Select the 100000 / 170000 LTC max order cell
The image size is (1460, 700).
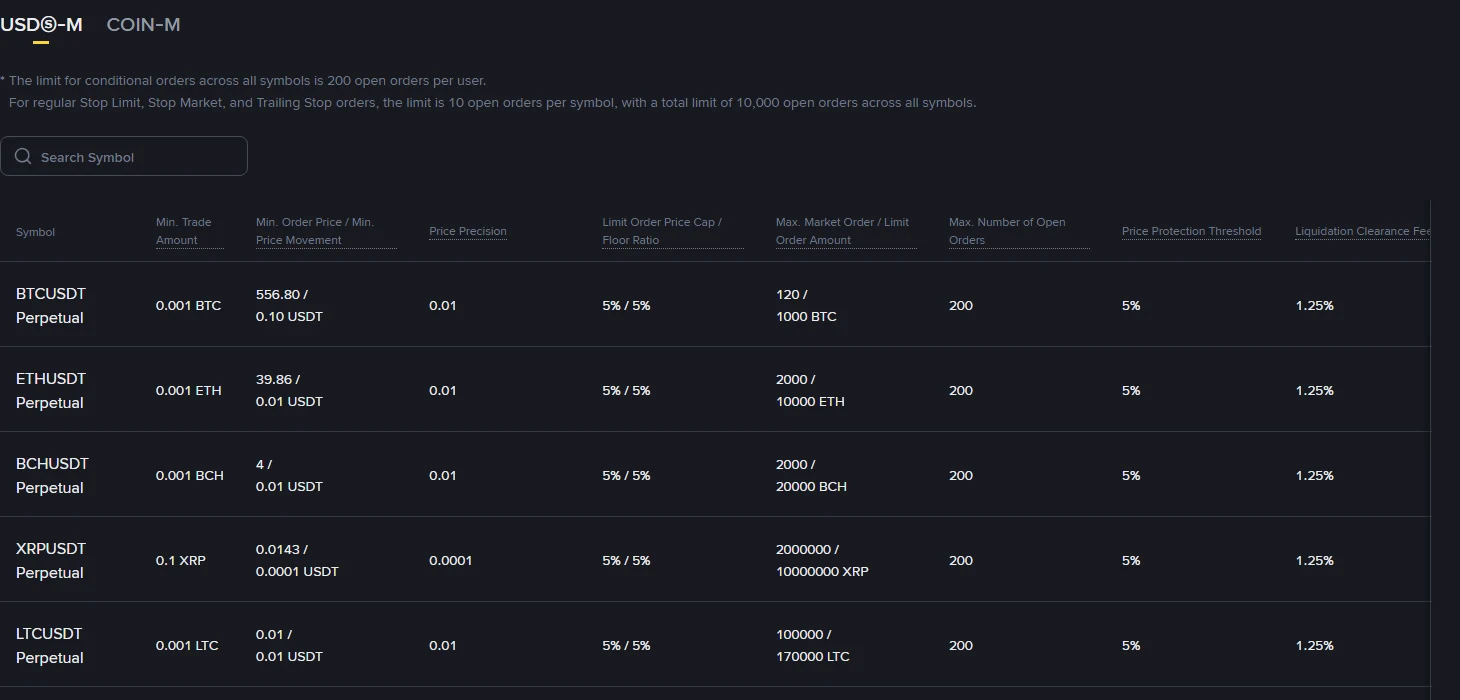pos(813,646)
